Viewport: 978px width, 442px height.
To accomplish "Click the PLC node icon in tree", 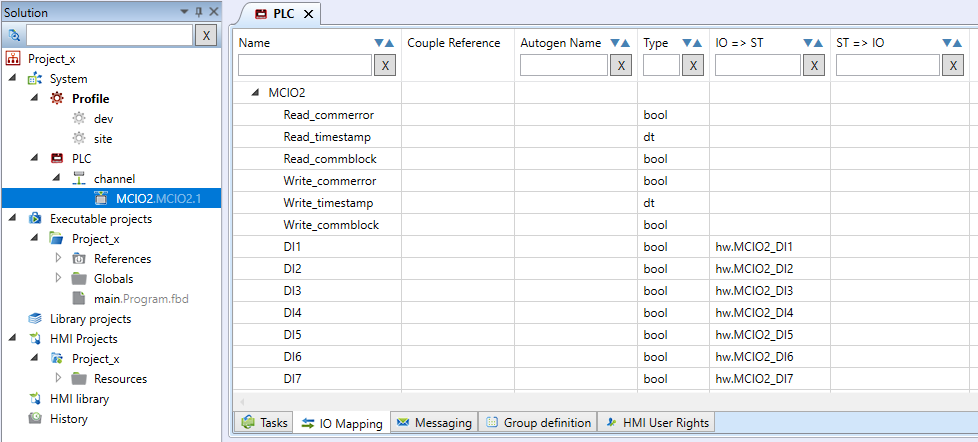I will point(57,158).
